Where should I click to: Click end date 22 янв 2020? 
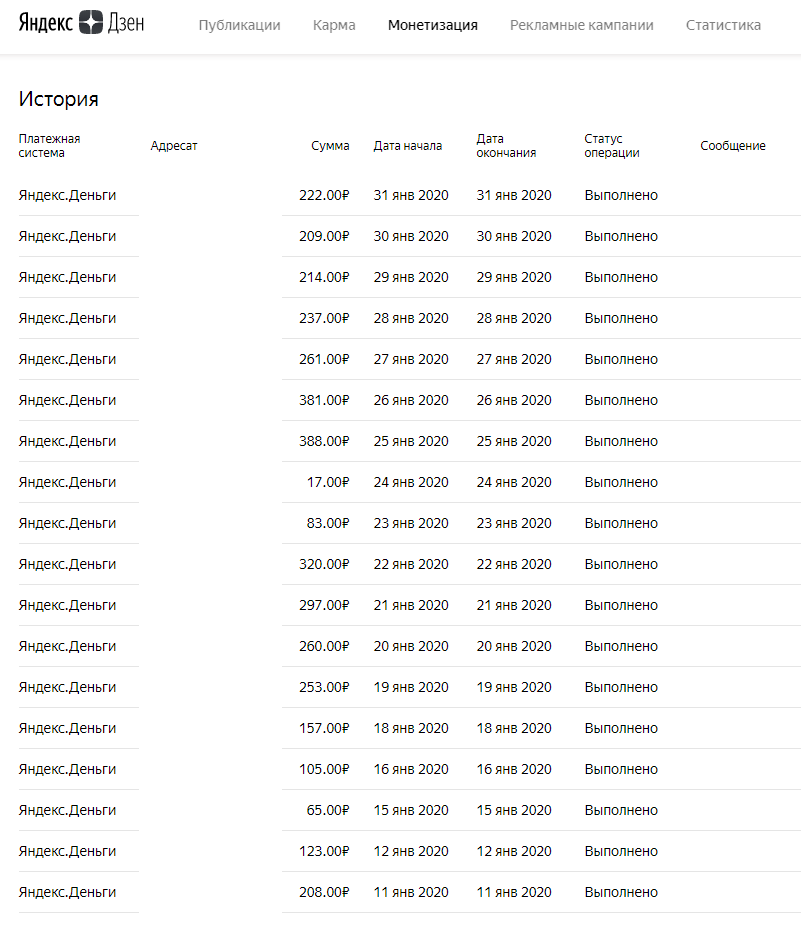pos(514,564)
